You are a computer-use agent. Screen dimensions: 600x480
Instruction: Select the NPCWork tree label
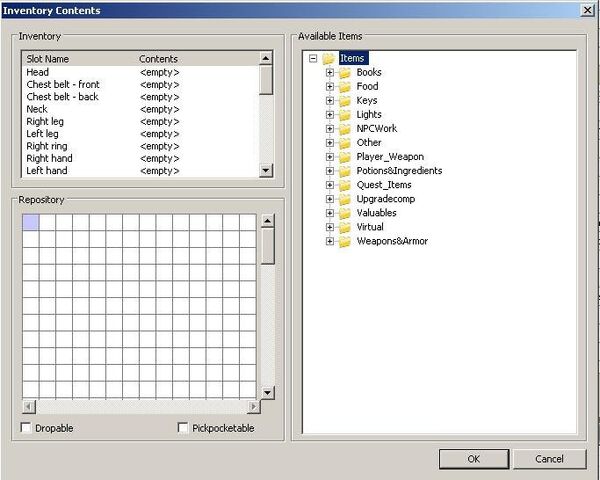click(x=377, y=129)
